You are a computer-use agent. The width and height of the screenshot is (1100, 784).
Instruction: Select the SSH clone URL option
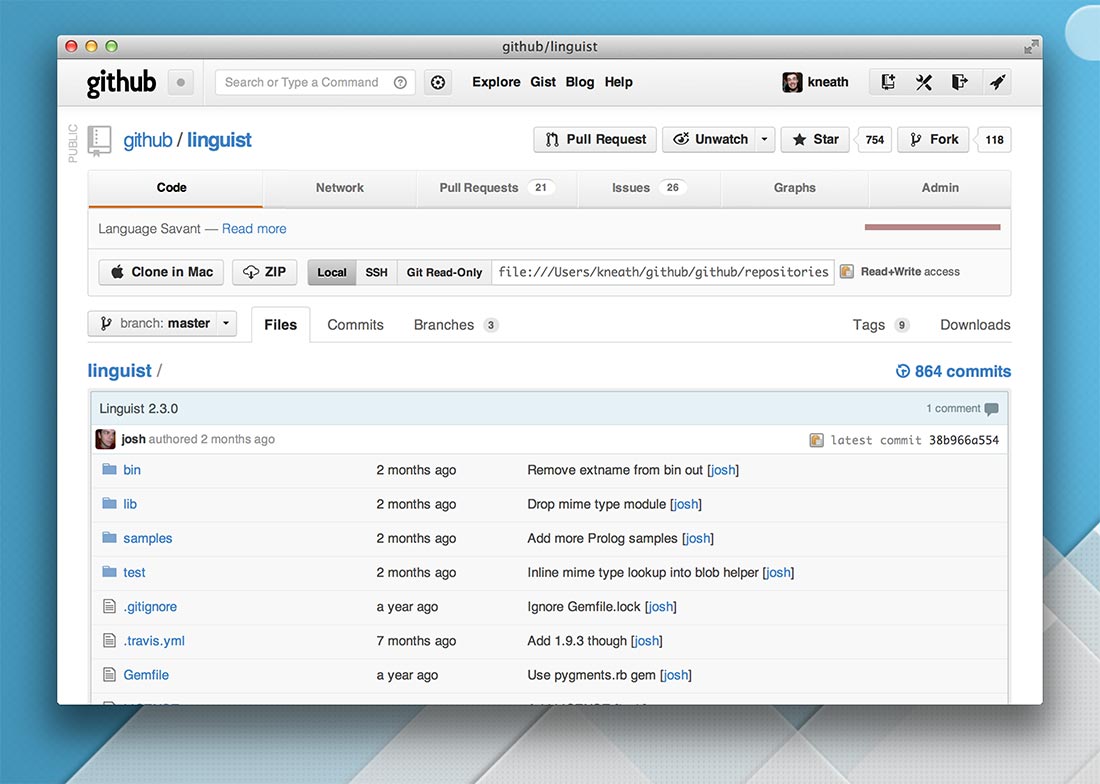[x=376, y=272]
